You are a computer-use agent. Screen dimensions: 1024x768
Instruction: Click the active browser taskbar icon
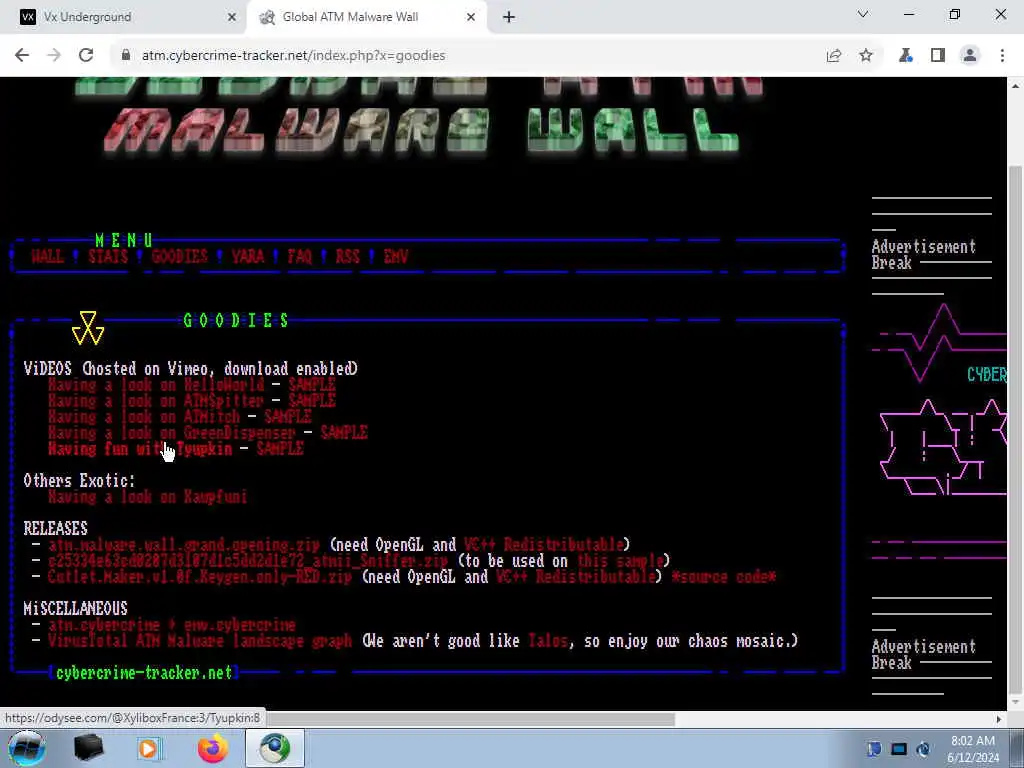coord(275,748)
